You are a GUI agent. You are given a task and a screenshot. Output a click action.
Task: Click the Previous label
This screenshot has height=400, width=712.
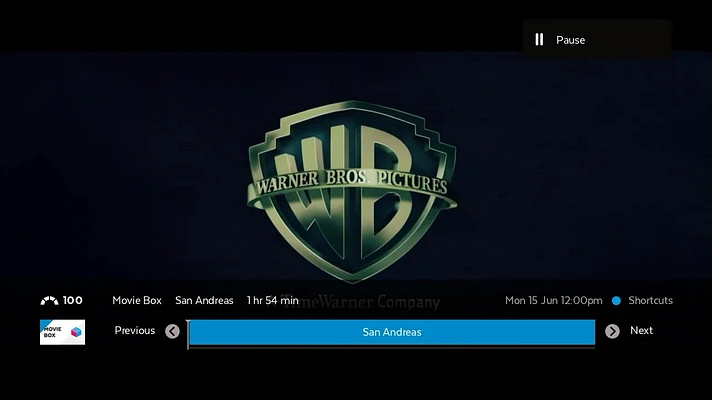click(x=134, y=331)
